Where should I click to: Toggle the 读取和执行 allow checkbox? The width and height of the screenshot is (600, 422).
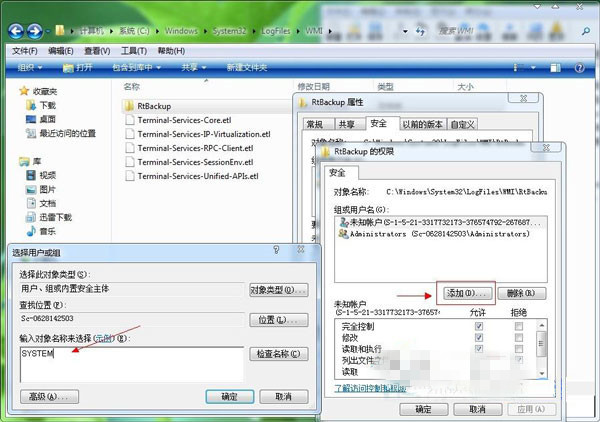point(480,351)
